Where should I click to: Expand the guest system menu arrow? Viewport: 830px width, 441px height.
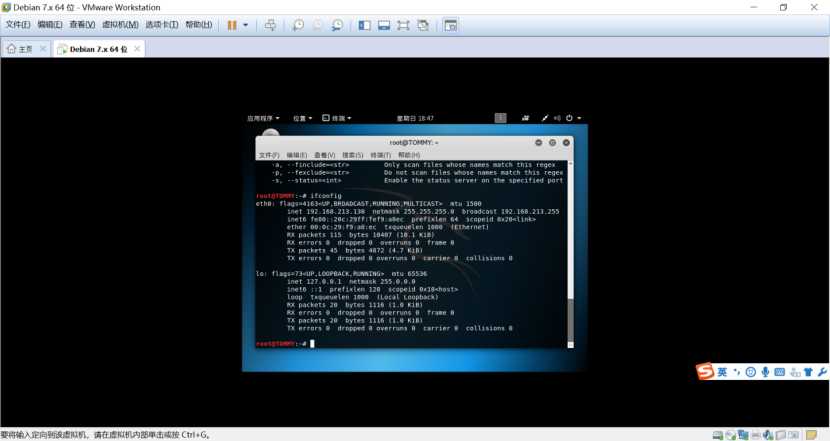[579, 118]
